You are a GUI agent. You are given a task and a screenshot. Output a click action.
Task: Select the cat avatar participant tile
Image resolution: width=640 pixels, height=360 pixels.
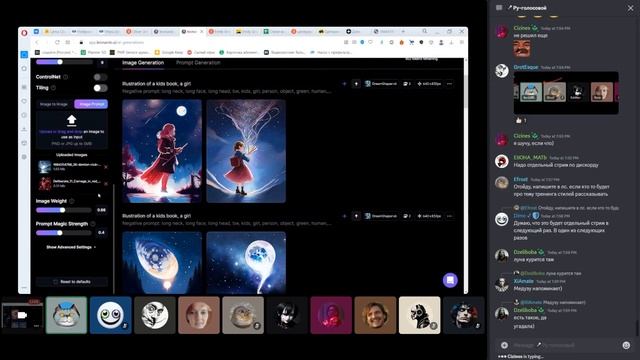(x=67, y=315)
